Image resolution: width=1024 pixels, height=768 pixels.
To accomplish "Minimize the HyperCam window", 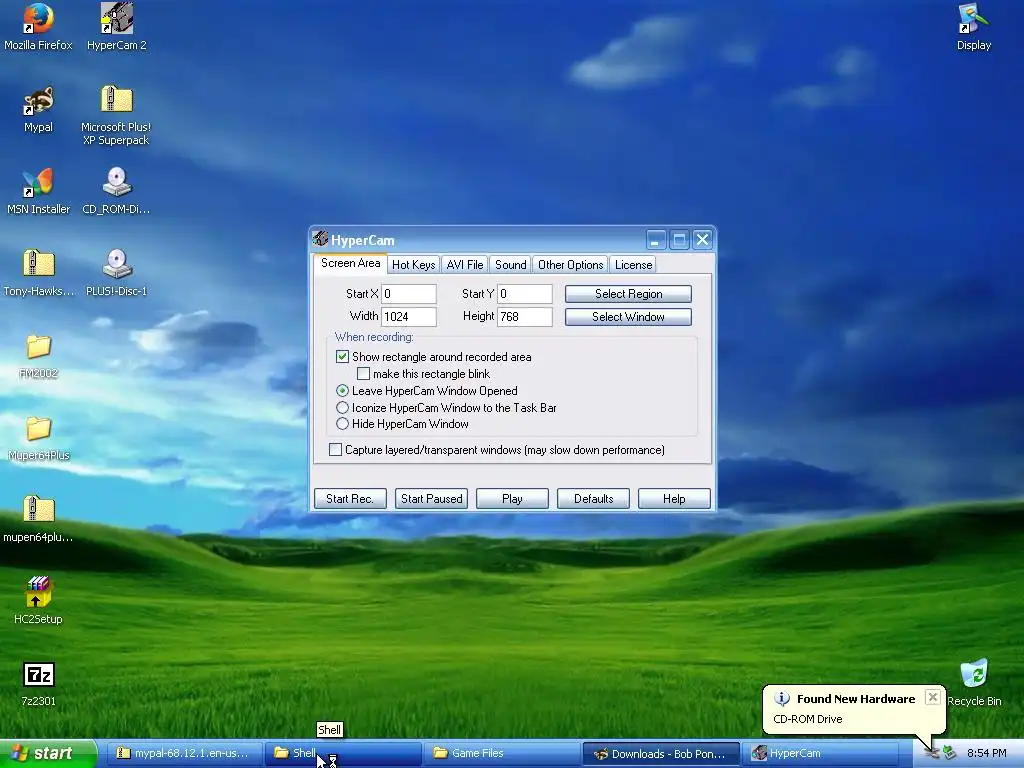I will 656,240.
